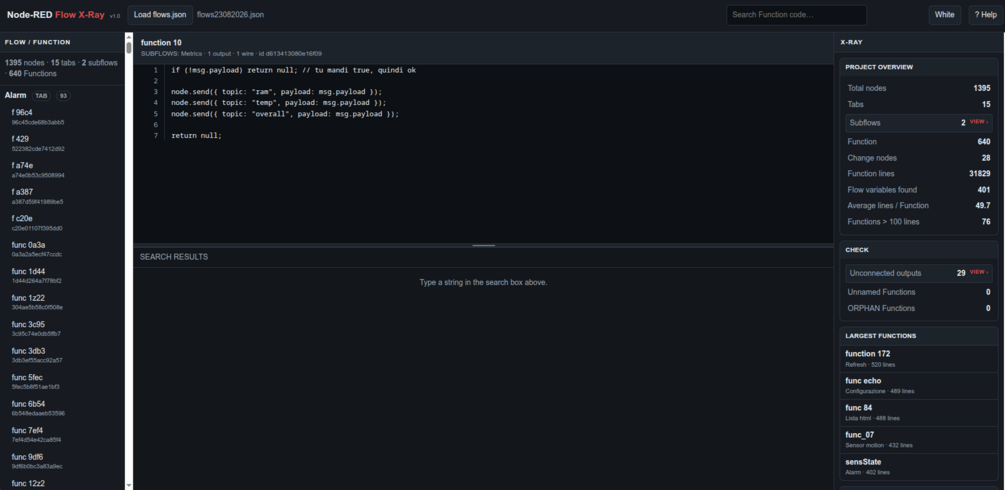
Task: Select function f 96c4 in the list
Action: tap(64, 117)
